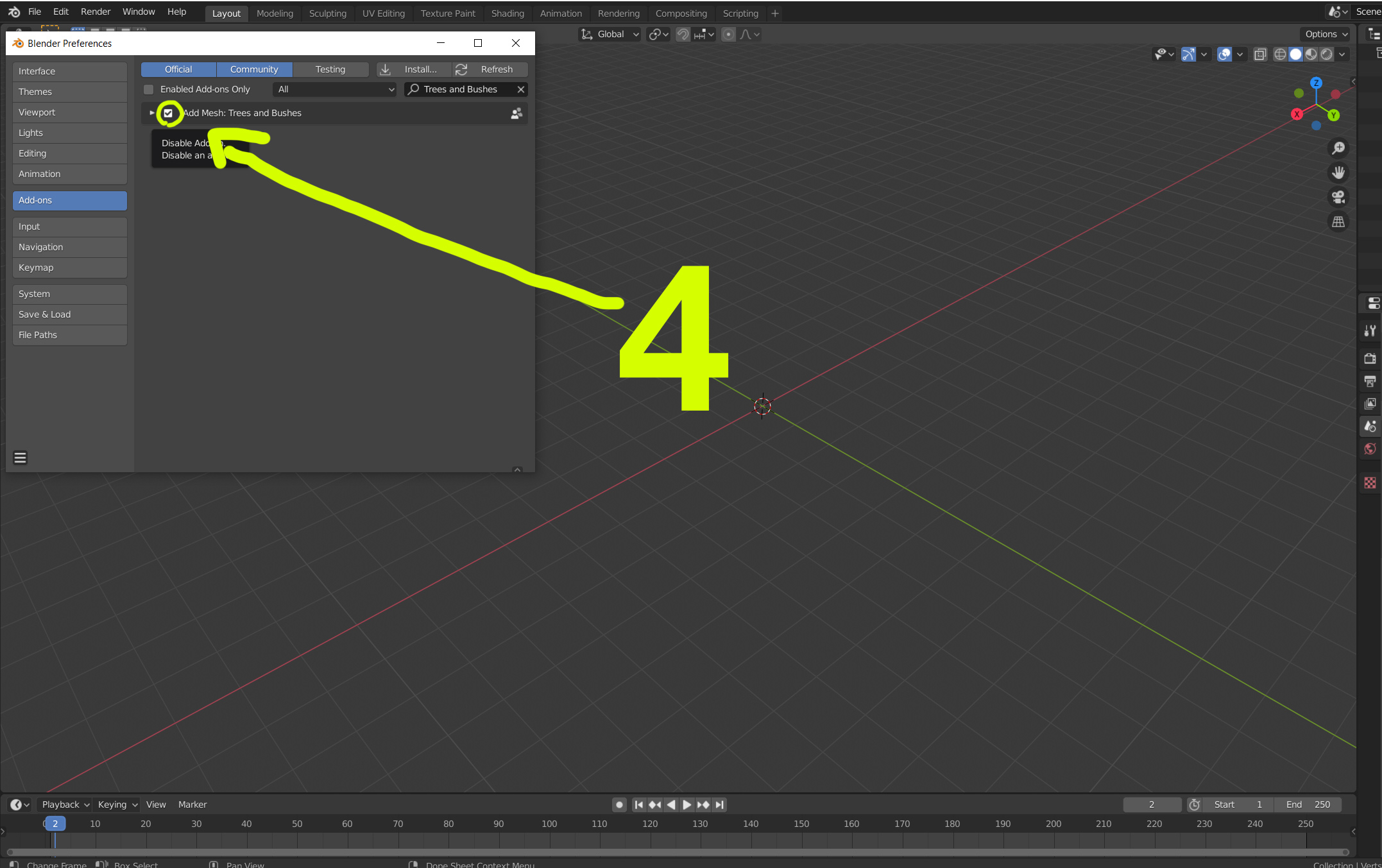Open the Render menu
The height and width of the screenshot is (868, 1382).
click(x=95, y=12)
